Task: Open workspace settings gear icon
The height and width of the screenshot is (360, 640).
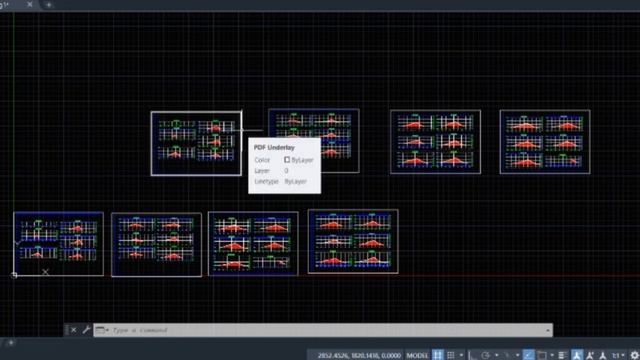Action: click(x=635, y=355)
